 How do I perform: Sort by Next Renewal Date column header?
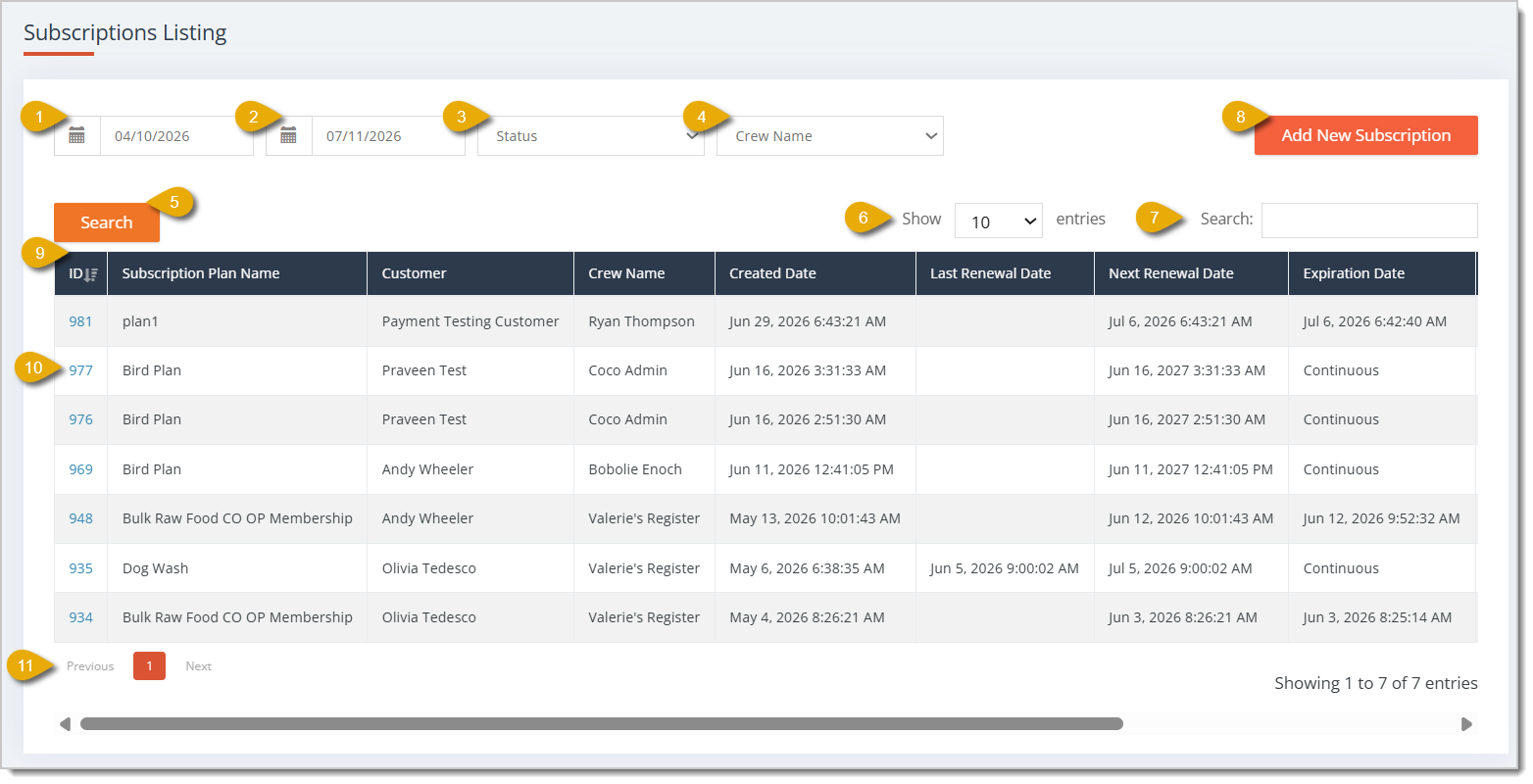[1191, 273]
